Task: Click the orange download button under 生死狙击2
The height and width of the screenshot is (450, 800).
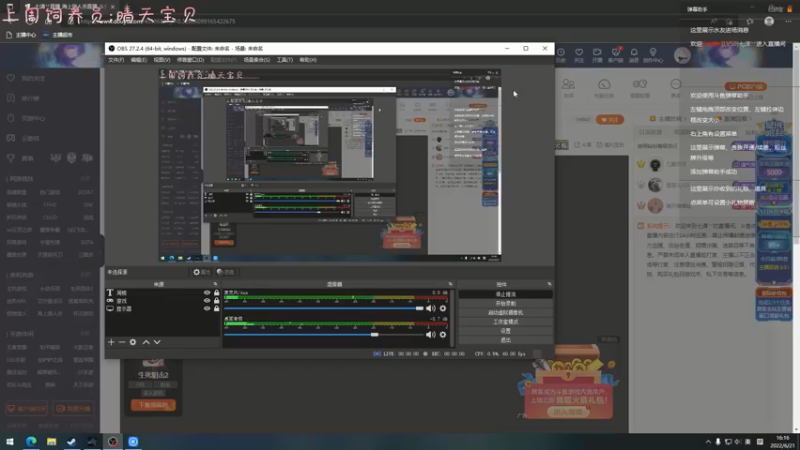Action: pos(153,405)
